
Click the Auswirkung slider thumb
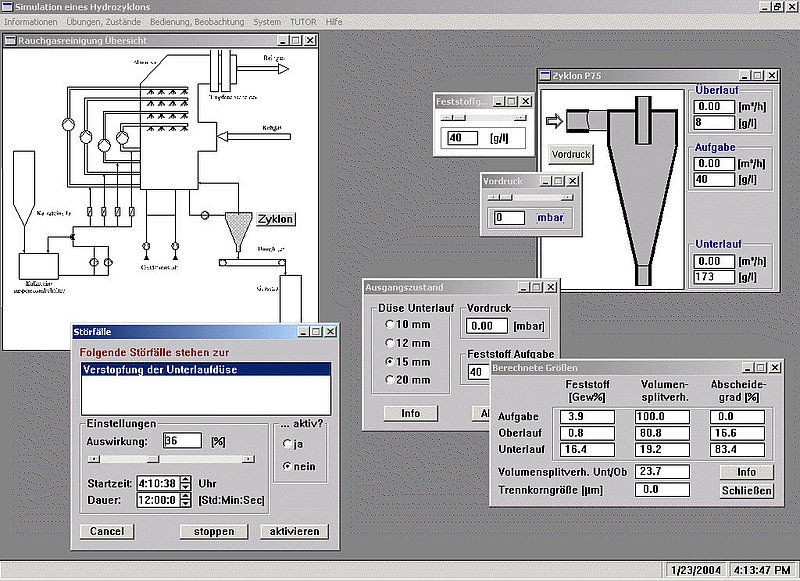click(x=153, y=459)
